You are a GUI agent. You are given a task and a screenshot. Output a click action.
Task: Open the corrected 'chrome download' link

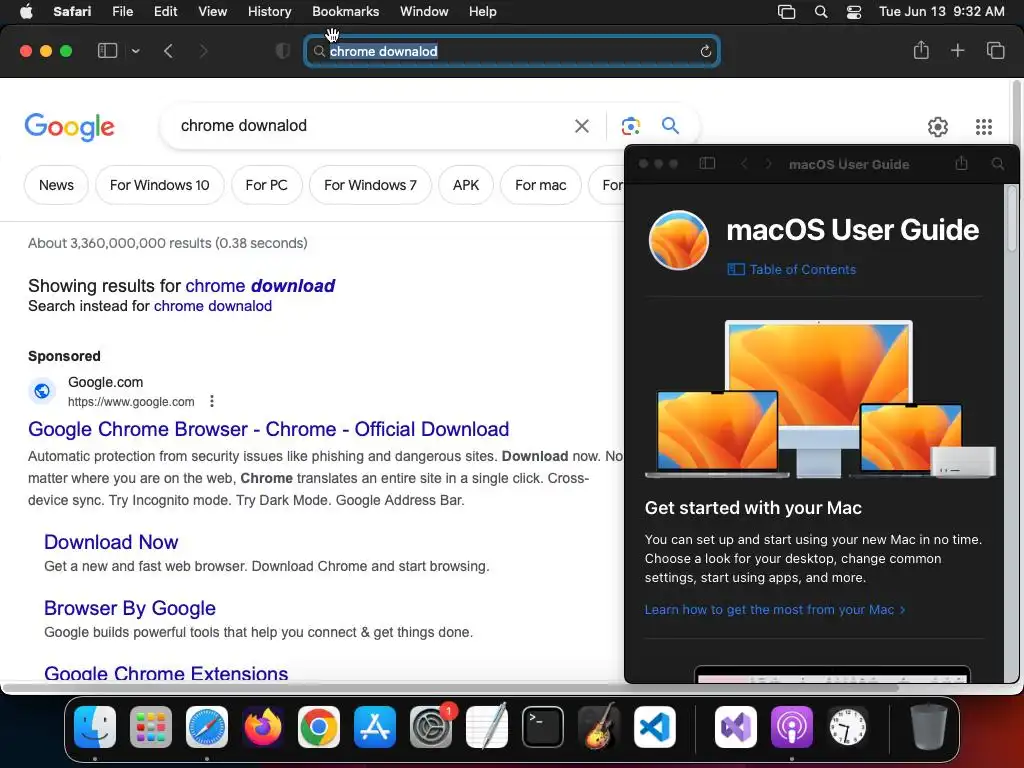coord(260,286)
